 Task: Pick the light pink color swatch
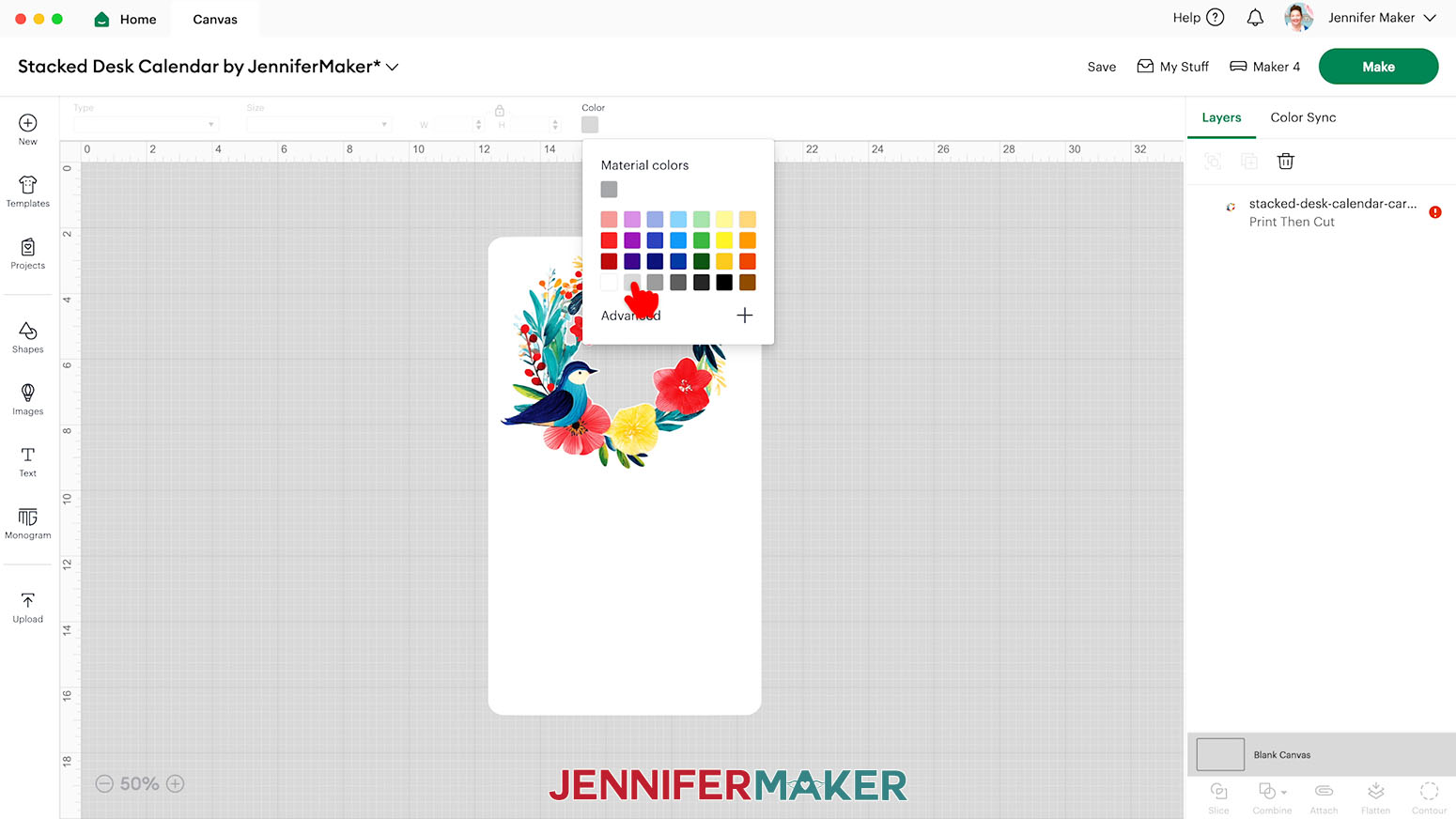tap(609, 220)
